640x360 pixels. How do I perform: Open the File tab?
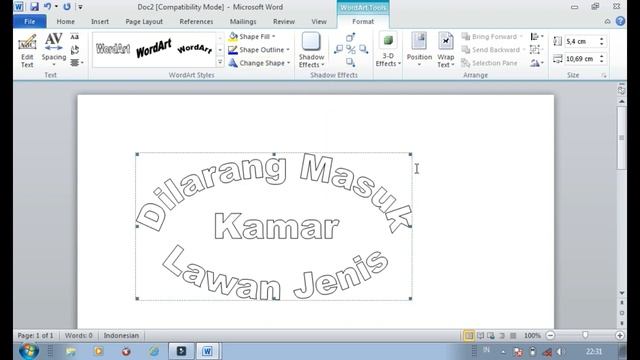[x=29, y=21]
